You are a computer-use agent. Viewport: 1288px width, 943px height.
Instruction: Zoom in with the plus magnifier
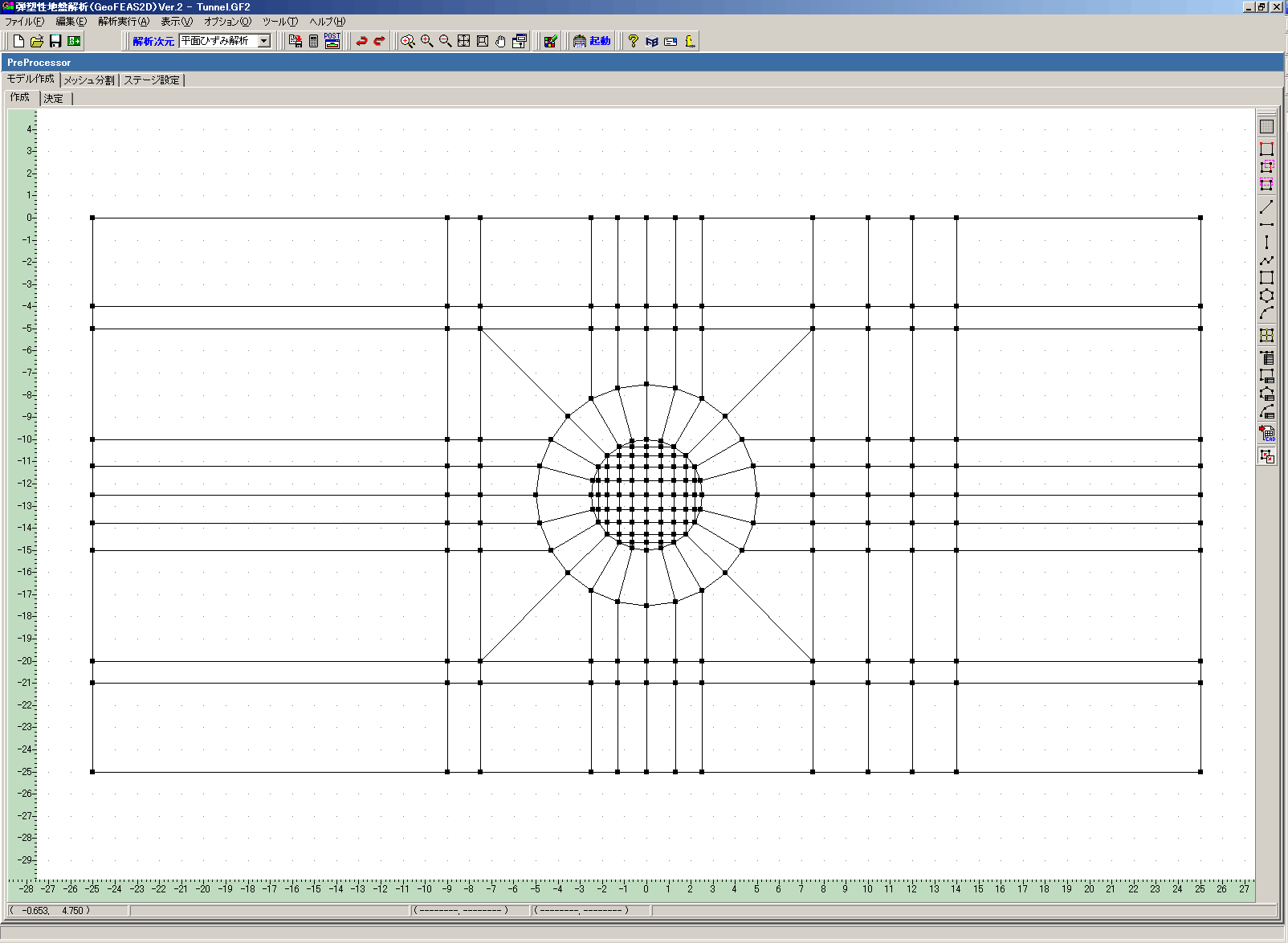pyautogui.click(x=426, y=41)
